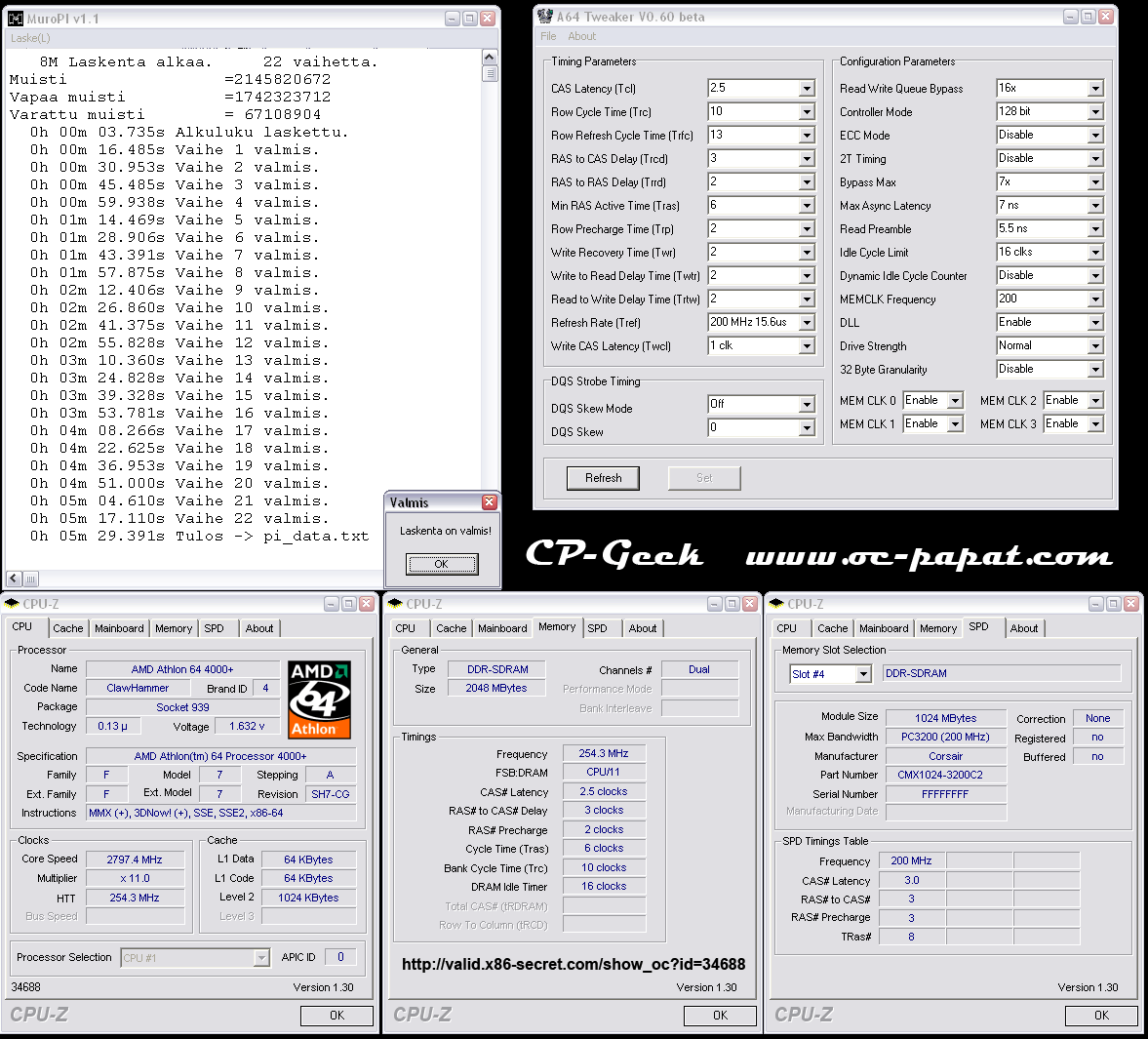Open the 32 Byte Granularity dropdown

[1095, 370]
